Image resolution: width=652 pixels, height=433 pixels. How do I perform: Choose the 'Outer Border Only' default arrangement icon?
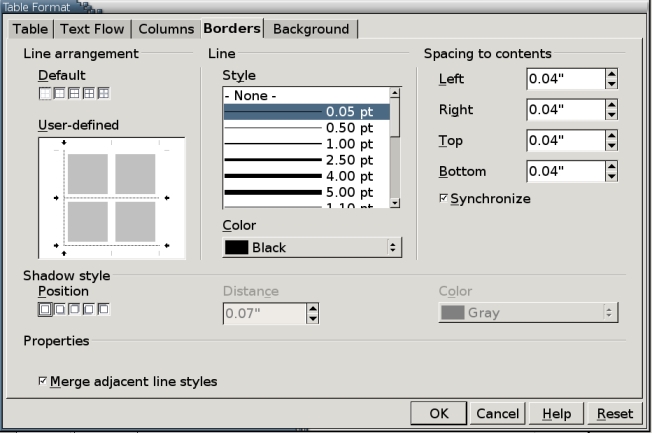[x=59, y=93]
